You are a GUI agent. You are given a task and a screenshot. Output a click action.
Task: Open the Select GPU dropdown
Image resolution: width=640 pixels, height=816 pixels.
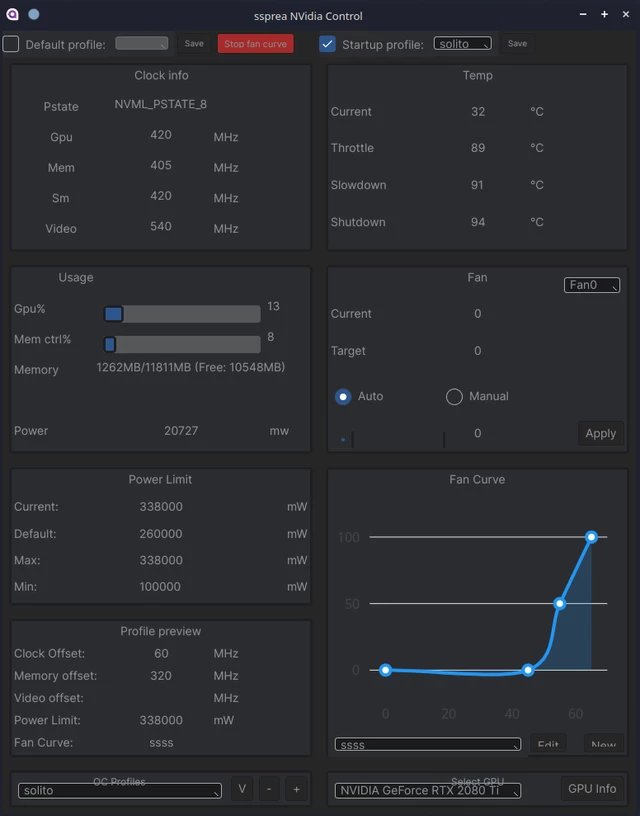[427, 789]
